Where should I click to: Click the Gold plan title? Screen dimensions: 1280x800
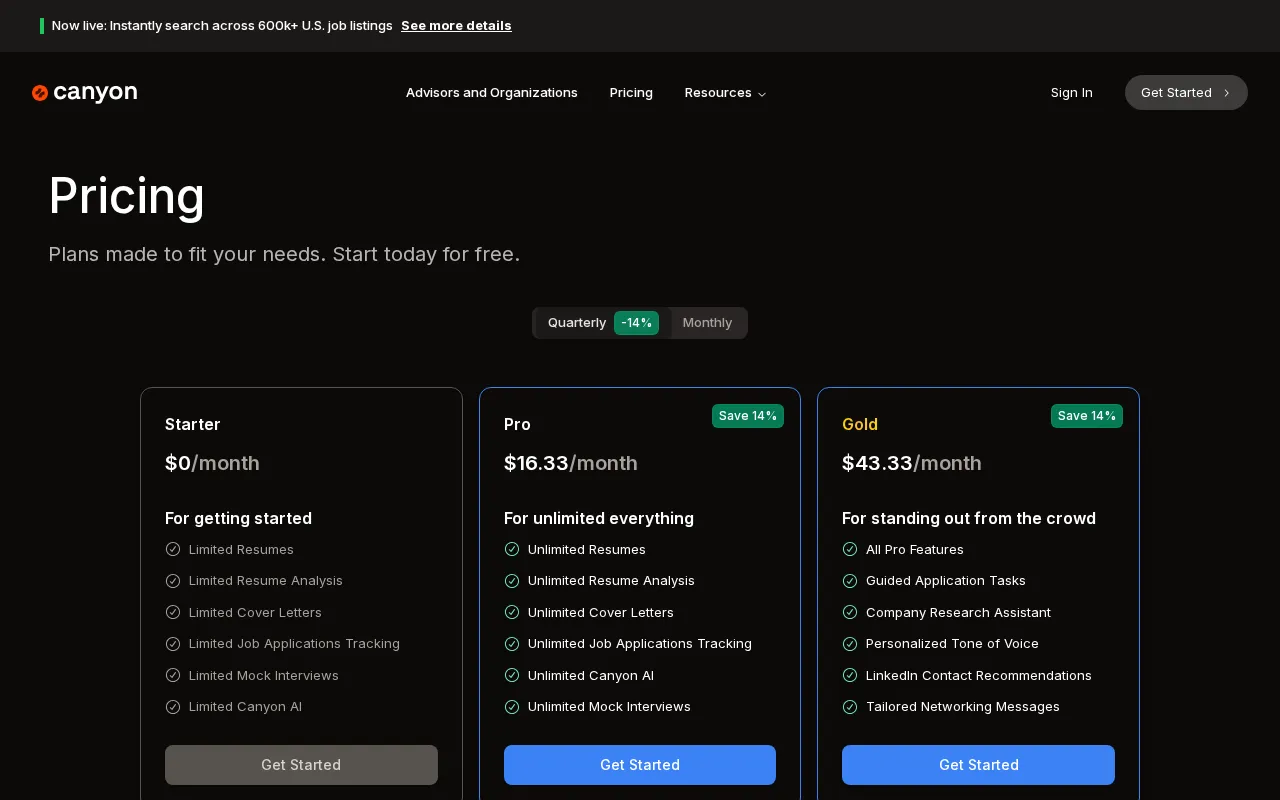(860, 424)
